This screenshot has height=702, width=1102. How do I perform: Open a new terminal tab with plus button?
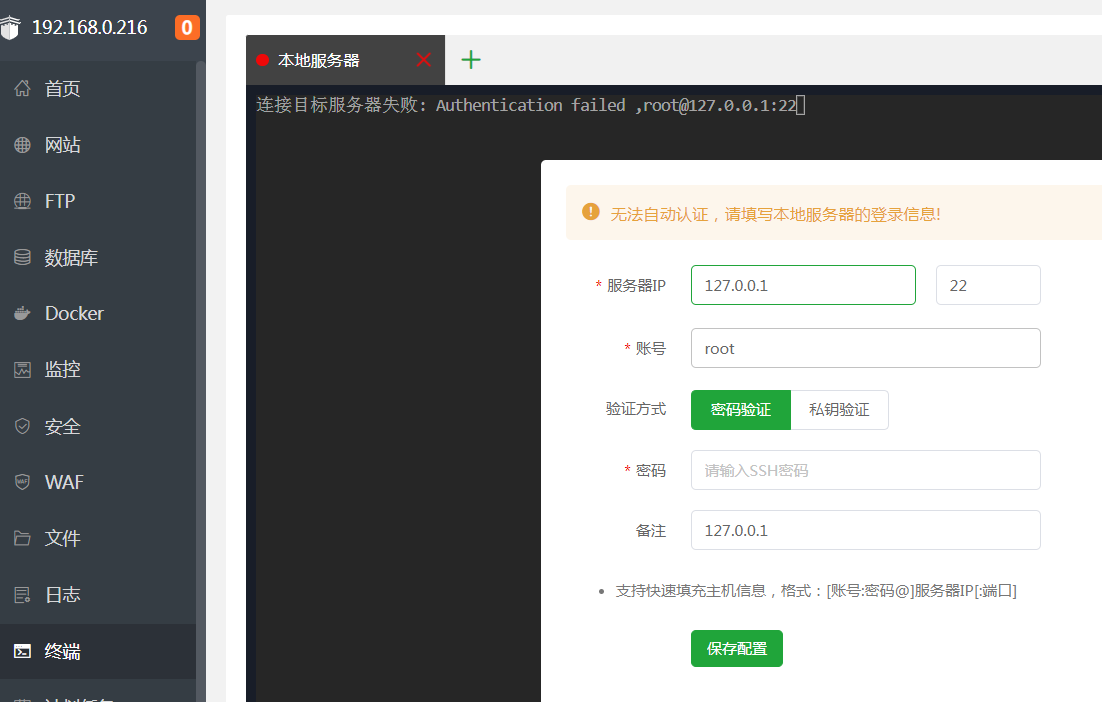coord(470,59)
